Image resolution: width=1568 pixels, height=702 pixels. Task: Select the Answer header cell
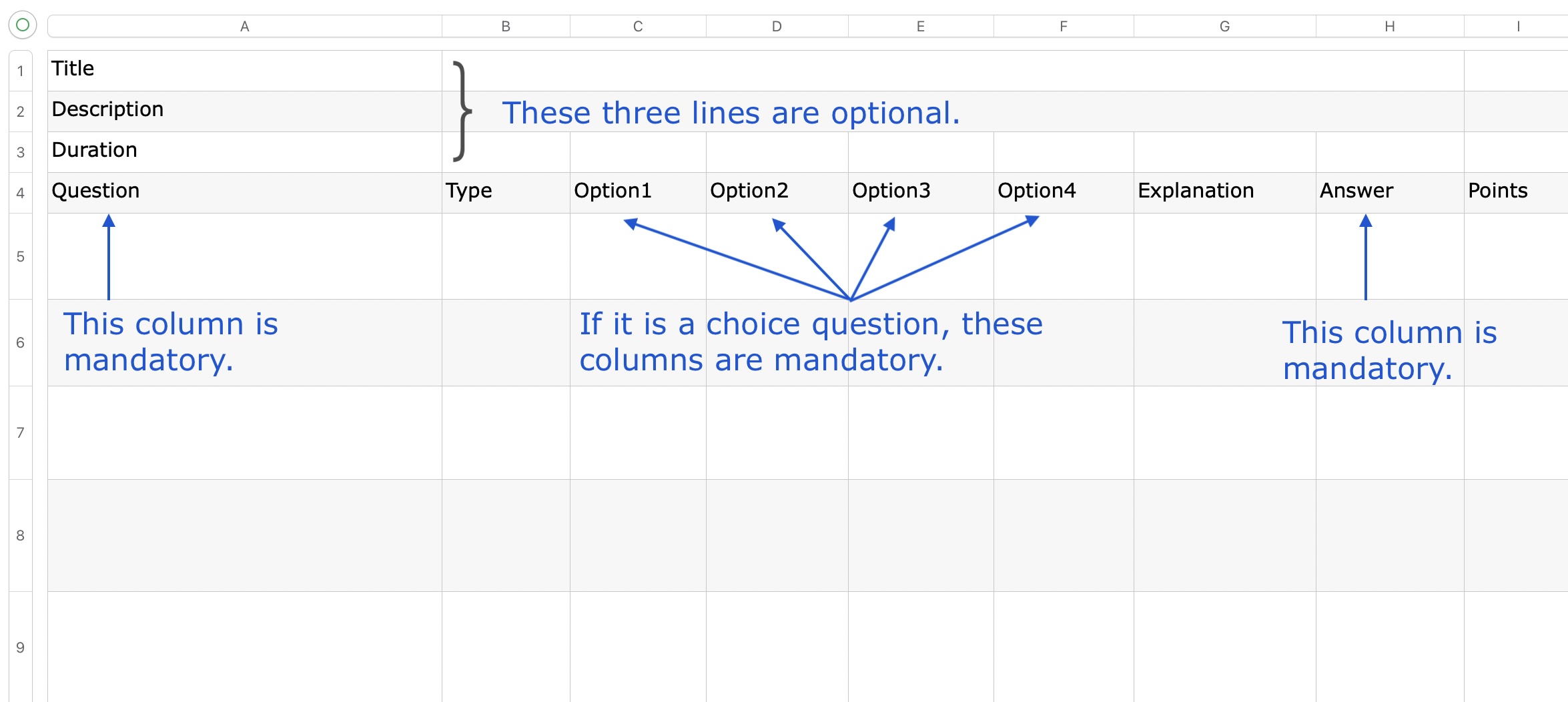click(x=1389, y=192)
